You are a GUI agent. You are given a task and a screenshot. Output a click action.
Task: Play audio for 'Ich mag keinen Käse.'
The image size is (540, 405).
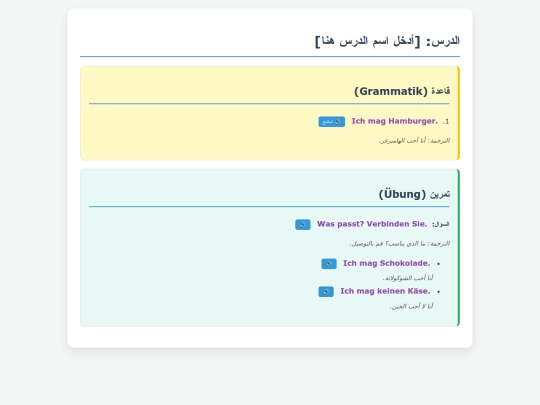[x=326, y=292]
